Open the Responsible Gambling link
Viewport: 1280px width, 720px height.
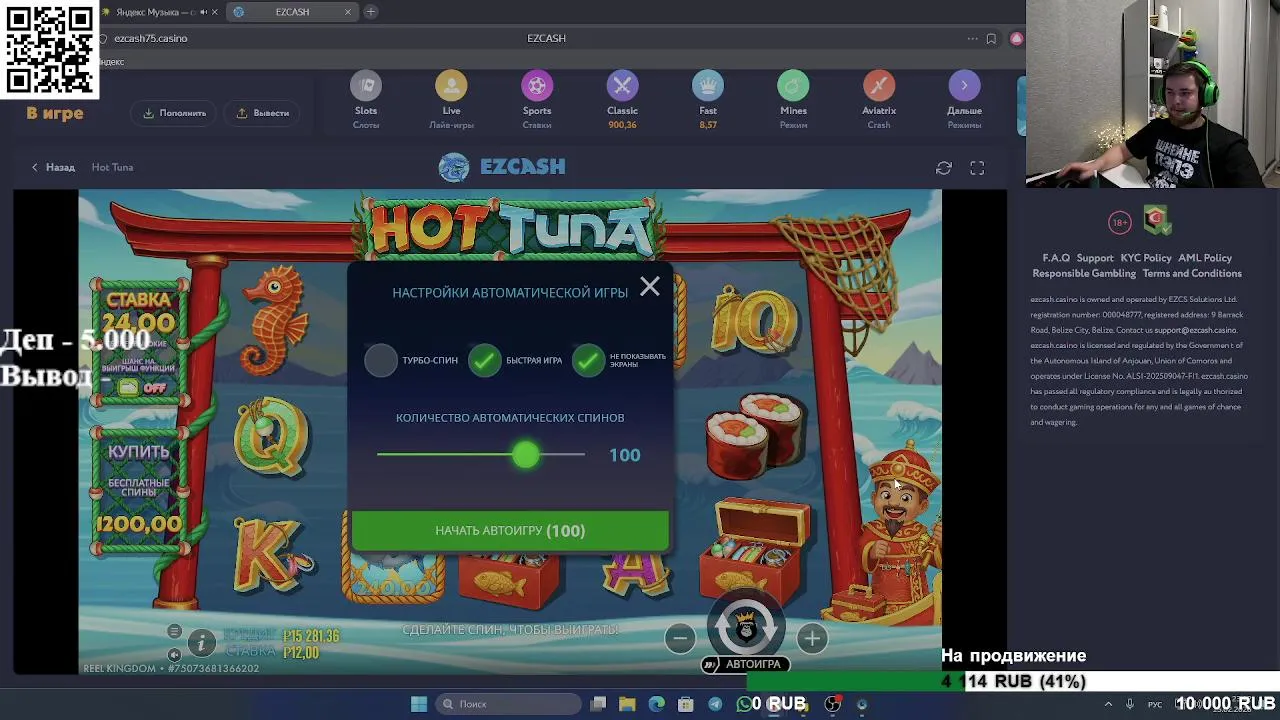tap(1084, 273)
